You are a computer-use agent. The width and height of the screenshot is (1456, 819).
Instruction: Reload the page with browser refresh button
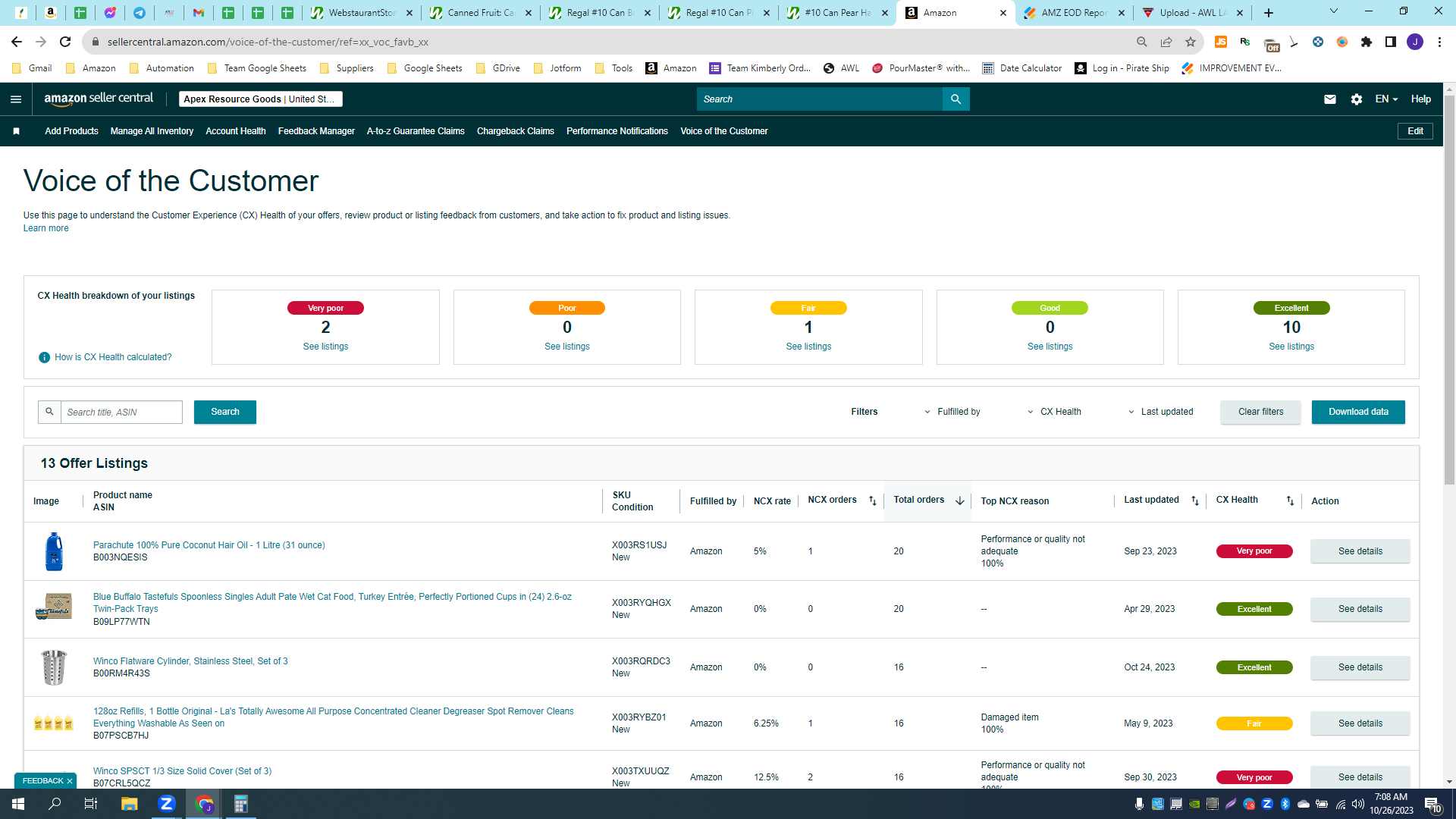pyautogui.click(x=65, y=42)
